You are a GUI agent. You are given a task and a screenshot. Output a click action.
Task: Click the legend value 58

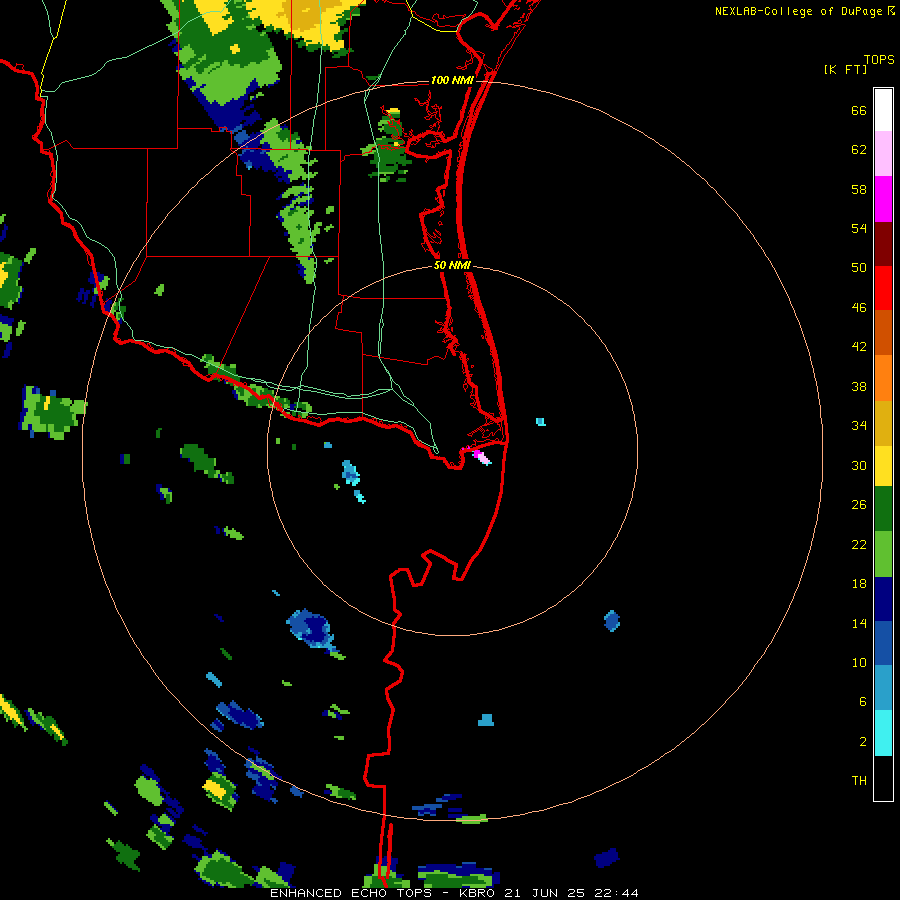tap(859, 189)
